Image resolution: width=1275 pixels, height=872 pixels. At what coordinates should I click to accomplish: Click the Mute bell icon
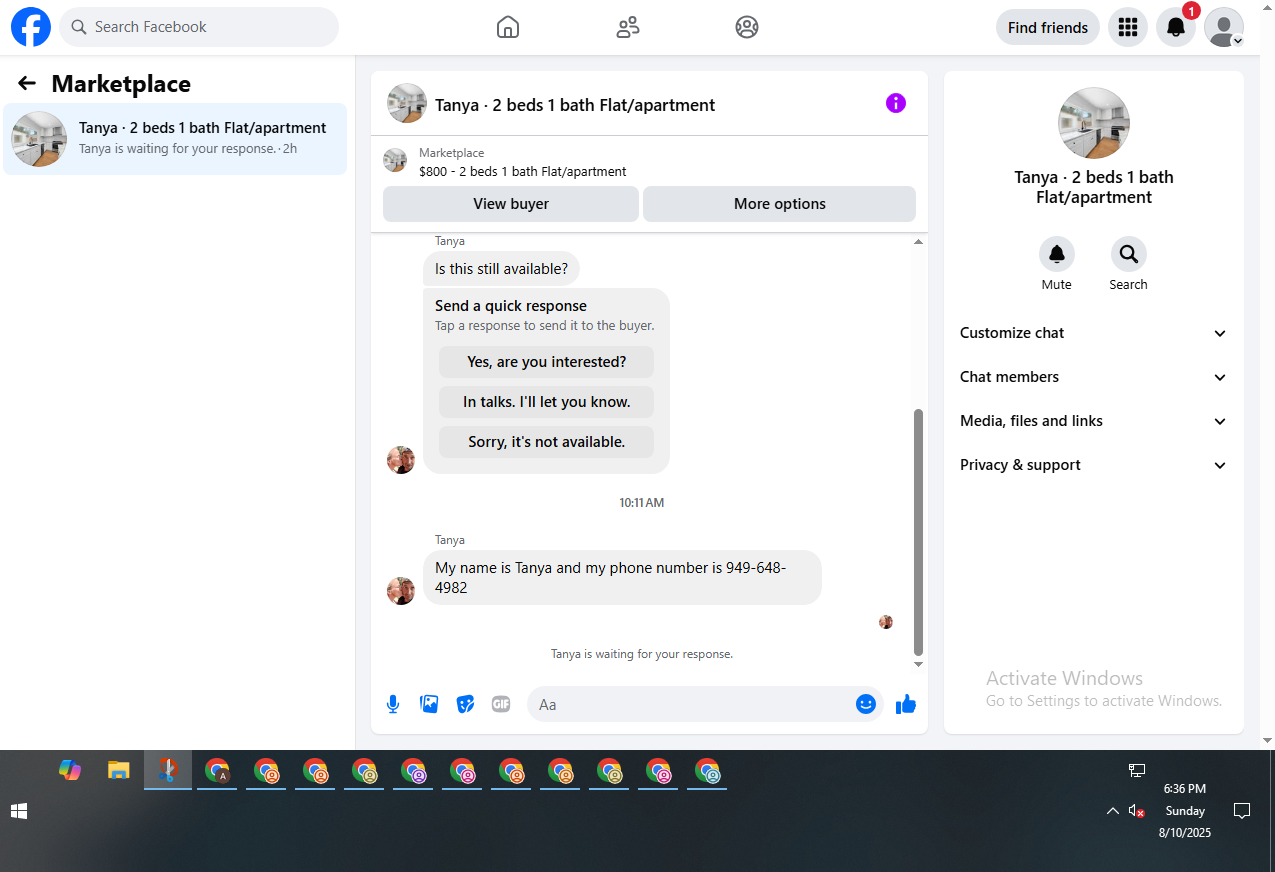tap(1057, 255)
